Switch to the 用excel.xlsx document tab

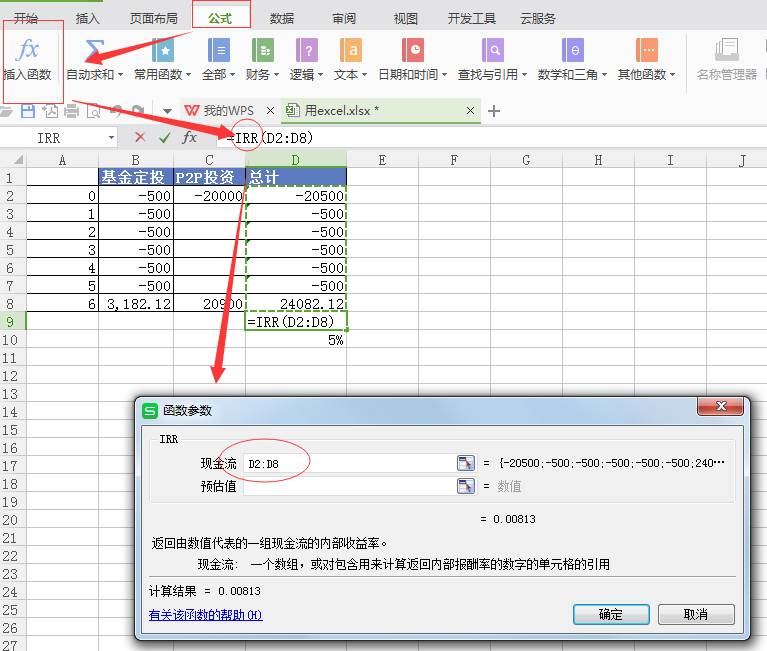coord(340,110)
